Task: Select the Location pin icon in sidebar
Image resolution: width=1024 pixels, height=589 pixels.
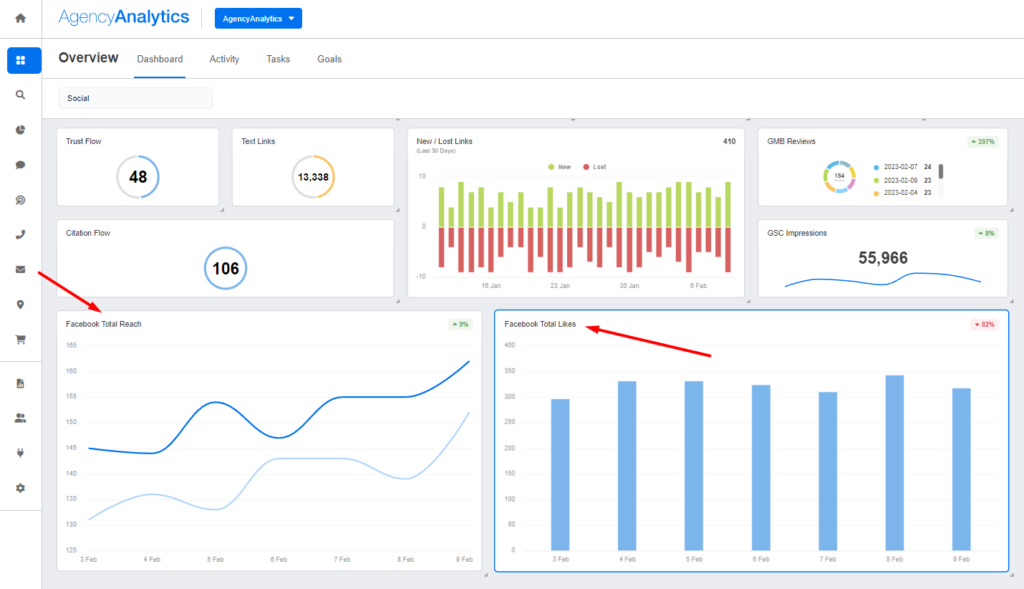Action: [x=20, y=304]
